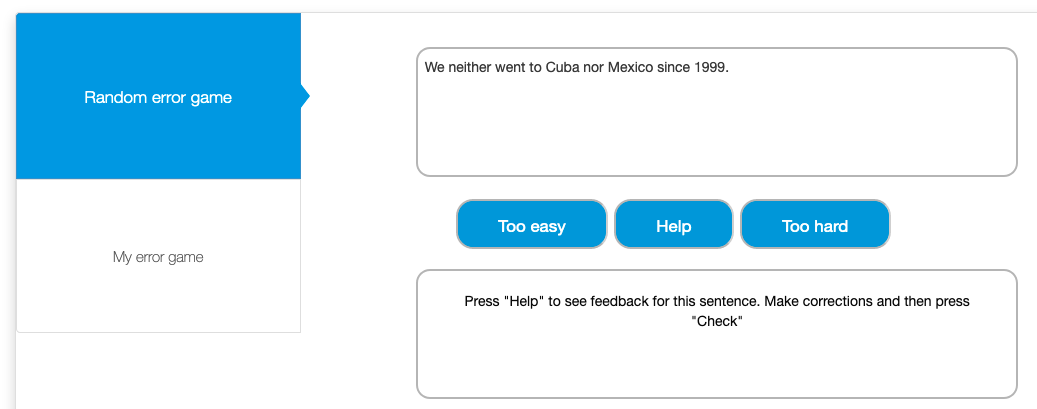
Task: Click the quoted "Check" text in feedback
Action: [716, 322]
